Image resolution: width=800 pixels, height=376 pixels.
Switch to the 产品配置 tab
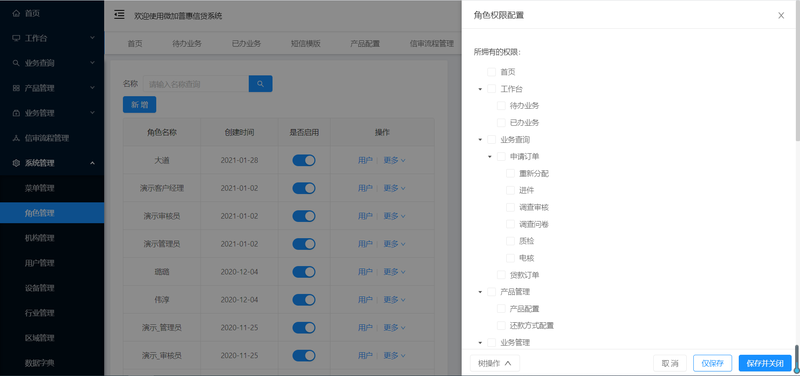[365, 43]
